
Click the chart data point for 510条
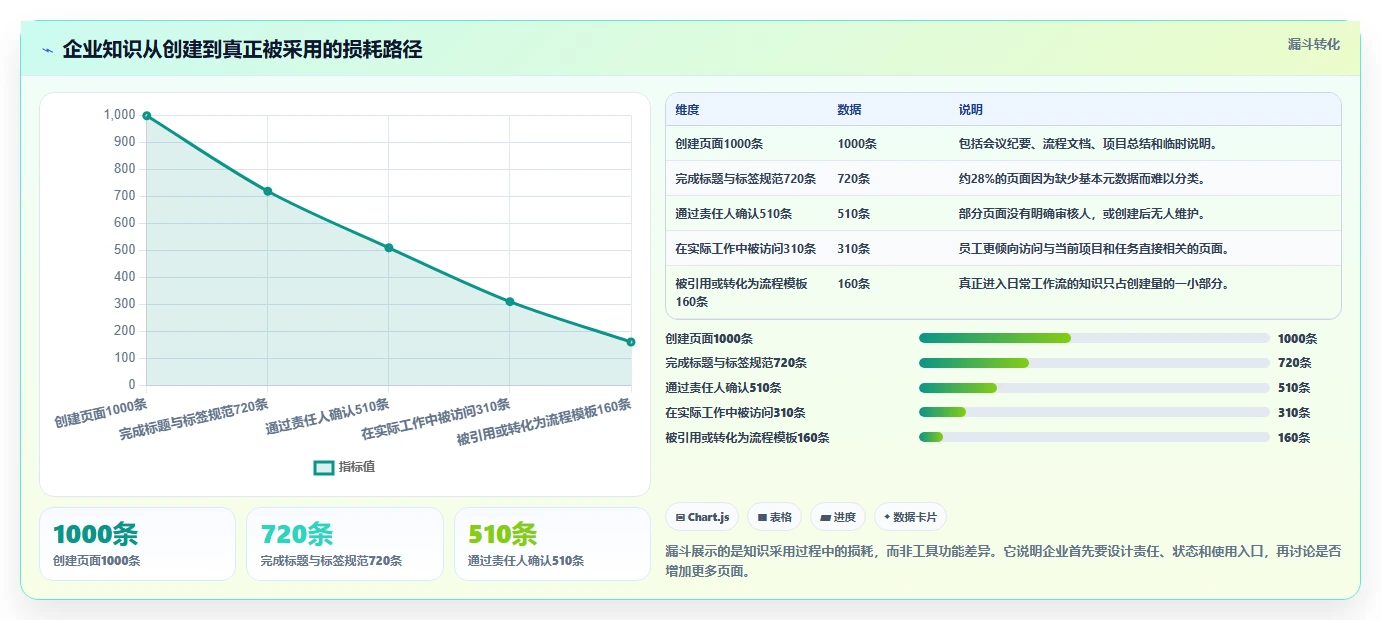[389, 248]
